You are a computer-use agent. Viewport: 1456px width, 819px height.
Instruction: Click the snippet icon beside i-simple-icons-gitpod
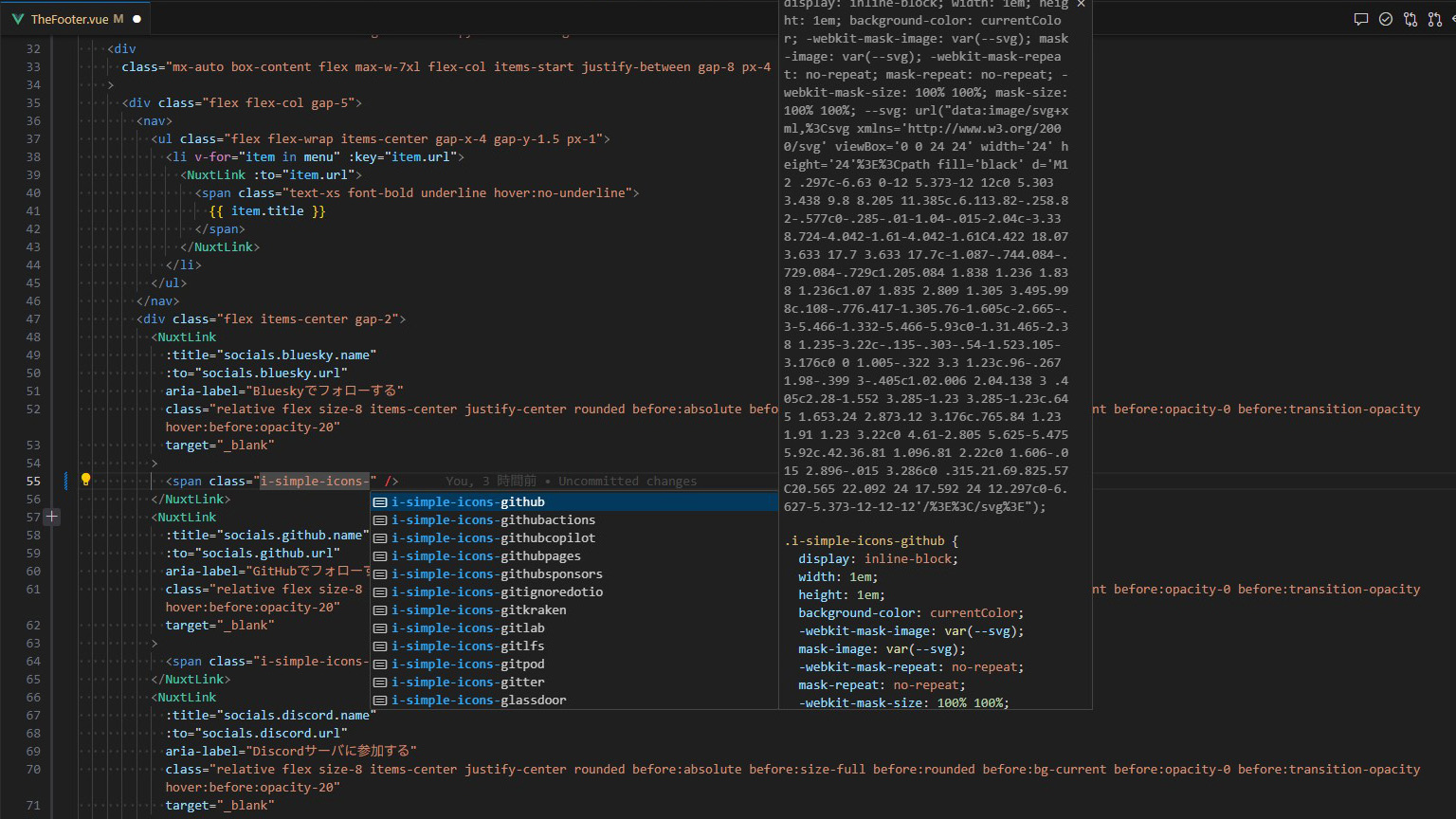(x=380, y=664)
